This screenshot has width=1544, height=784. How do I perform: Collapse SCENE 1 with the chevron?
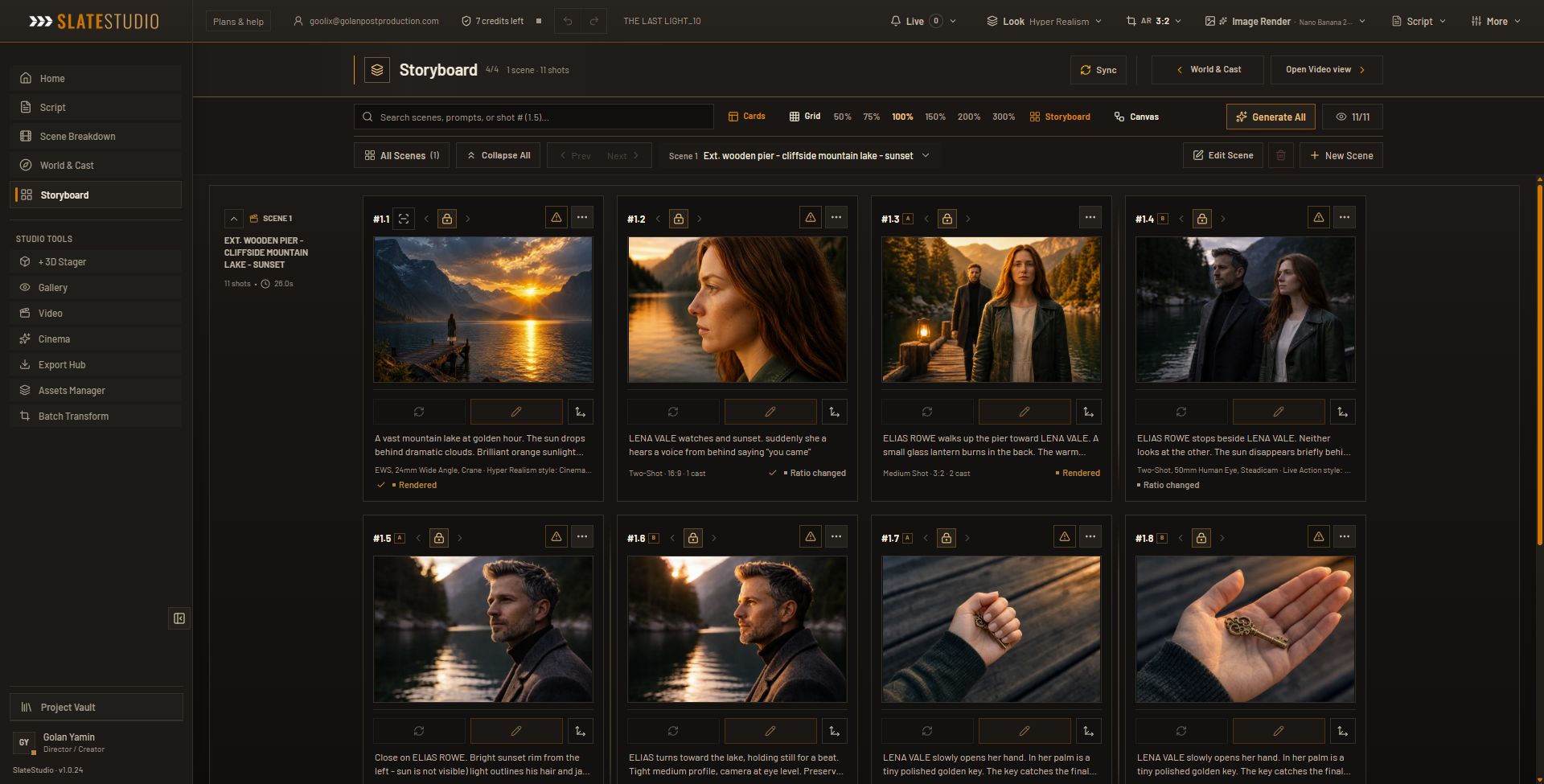point(233,219)
